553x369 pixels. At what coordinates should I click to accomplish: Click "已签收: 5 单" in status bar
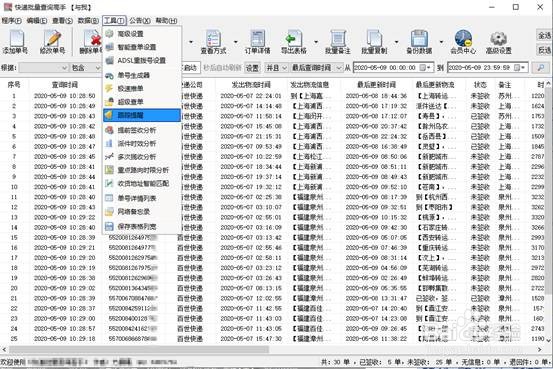[380, 362]
